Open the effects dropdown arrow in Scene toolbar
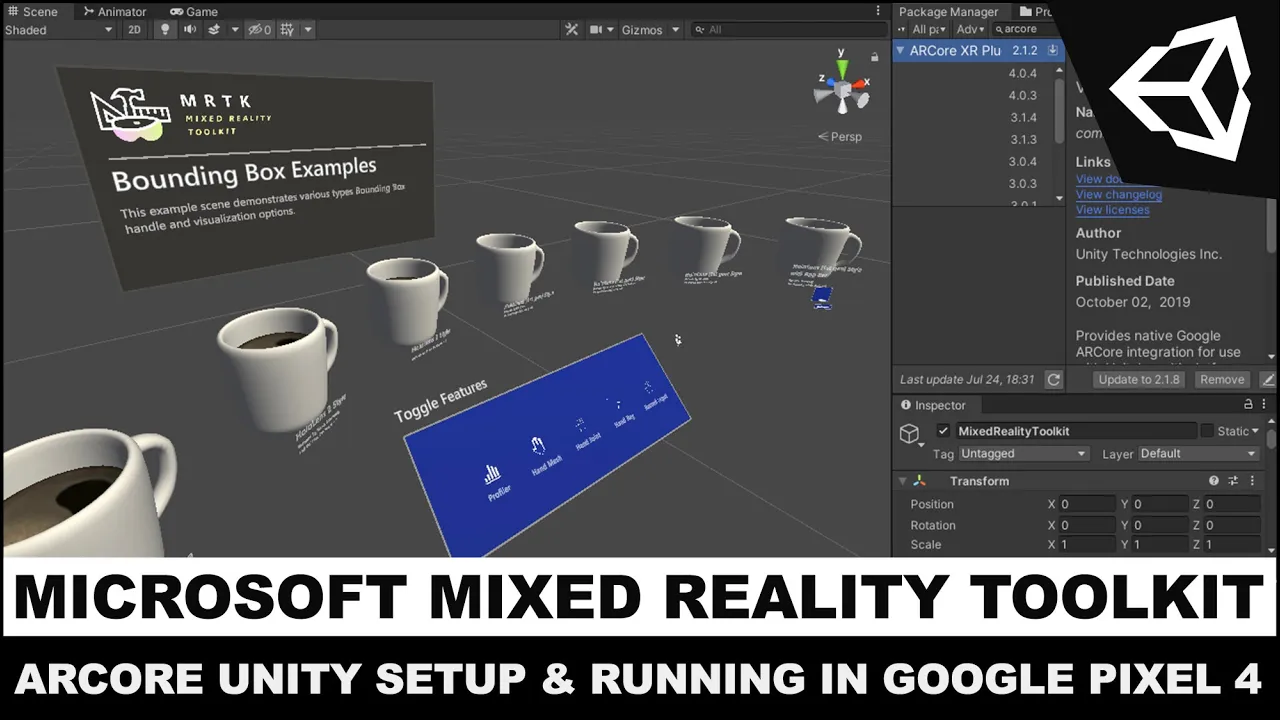Viewport: 1280px width, 720px height. (235, 30)
